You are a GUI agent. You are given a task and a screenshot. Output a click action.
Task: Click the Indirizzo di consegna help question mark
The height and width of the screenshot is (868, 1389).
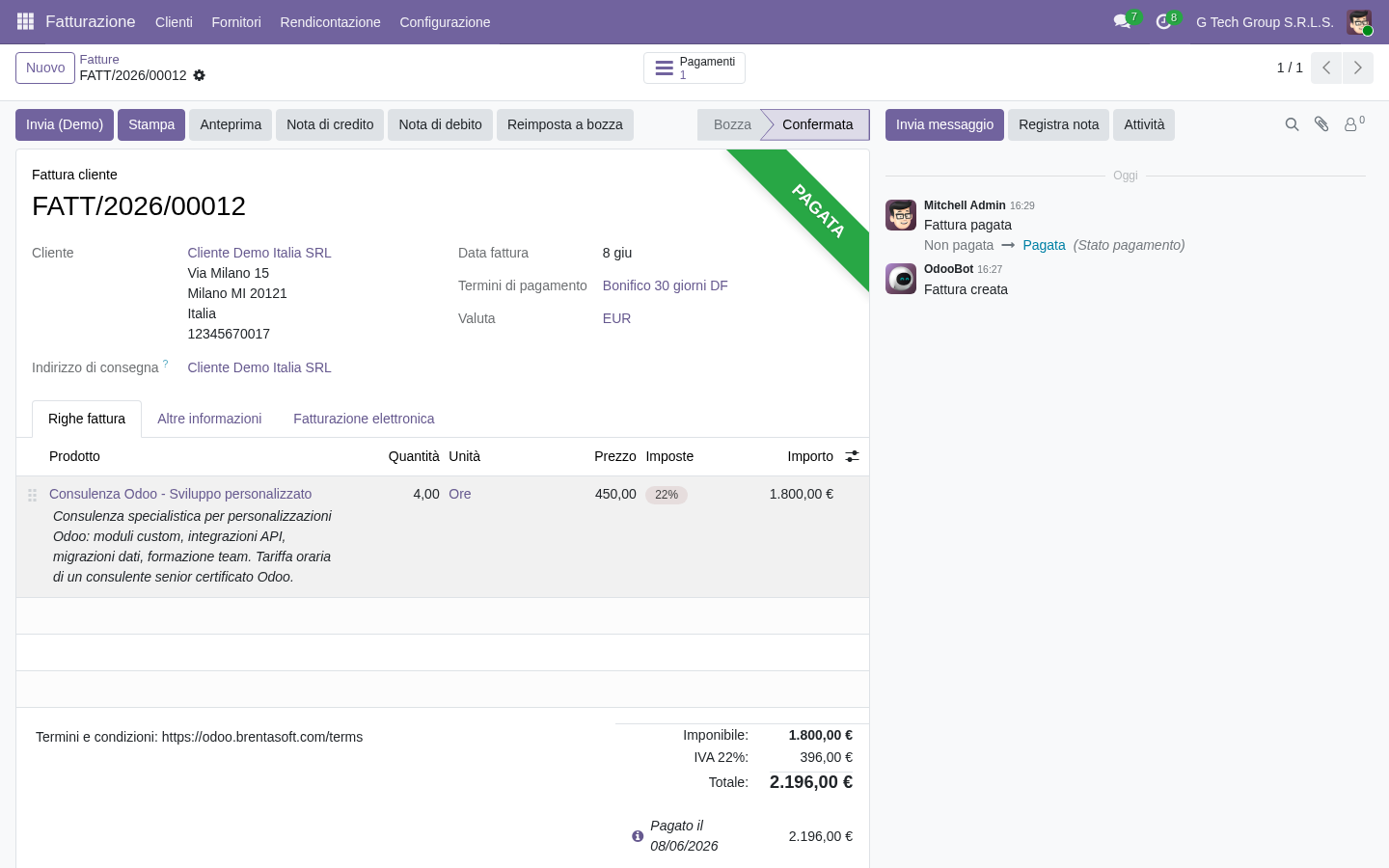165,364
